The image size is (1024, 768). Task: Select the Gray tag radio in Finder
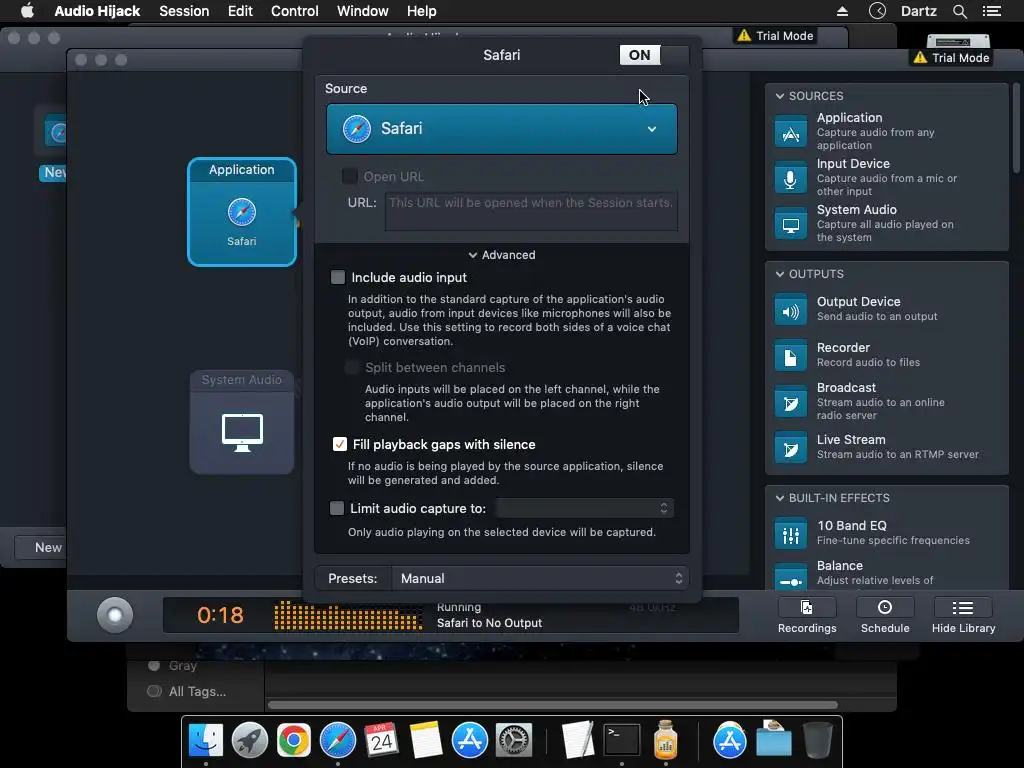point(154,665)
